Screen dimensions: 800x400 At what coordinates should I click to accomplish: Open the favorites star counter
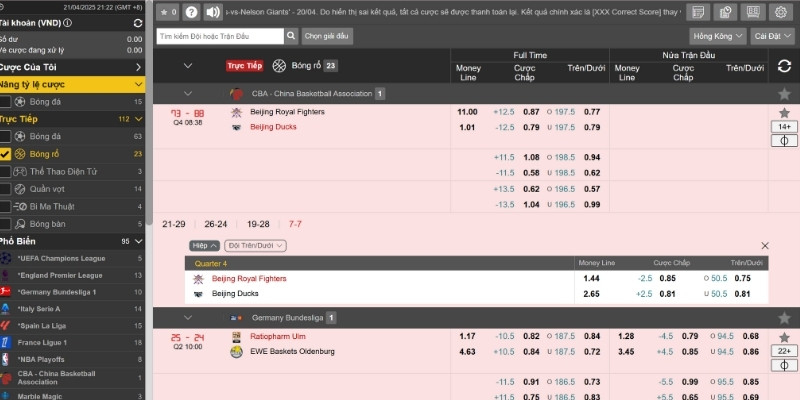pos(167,12)
